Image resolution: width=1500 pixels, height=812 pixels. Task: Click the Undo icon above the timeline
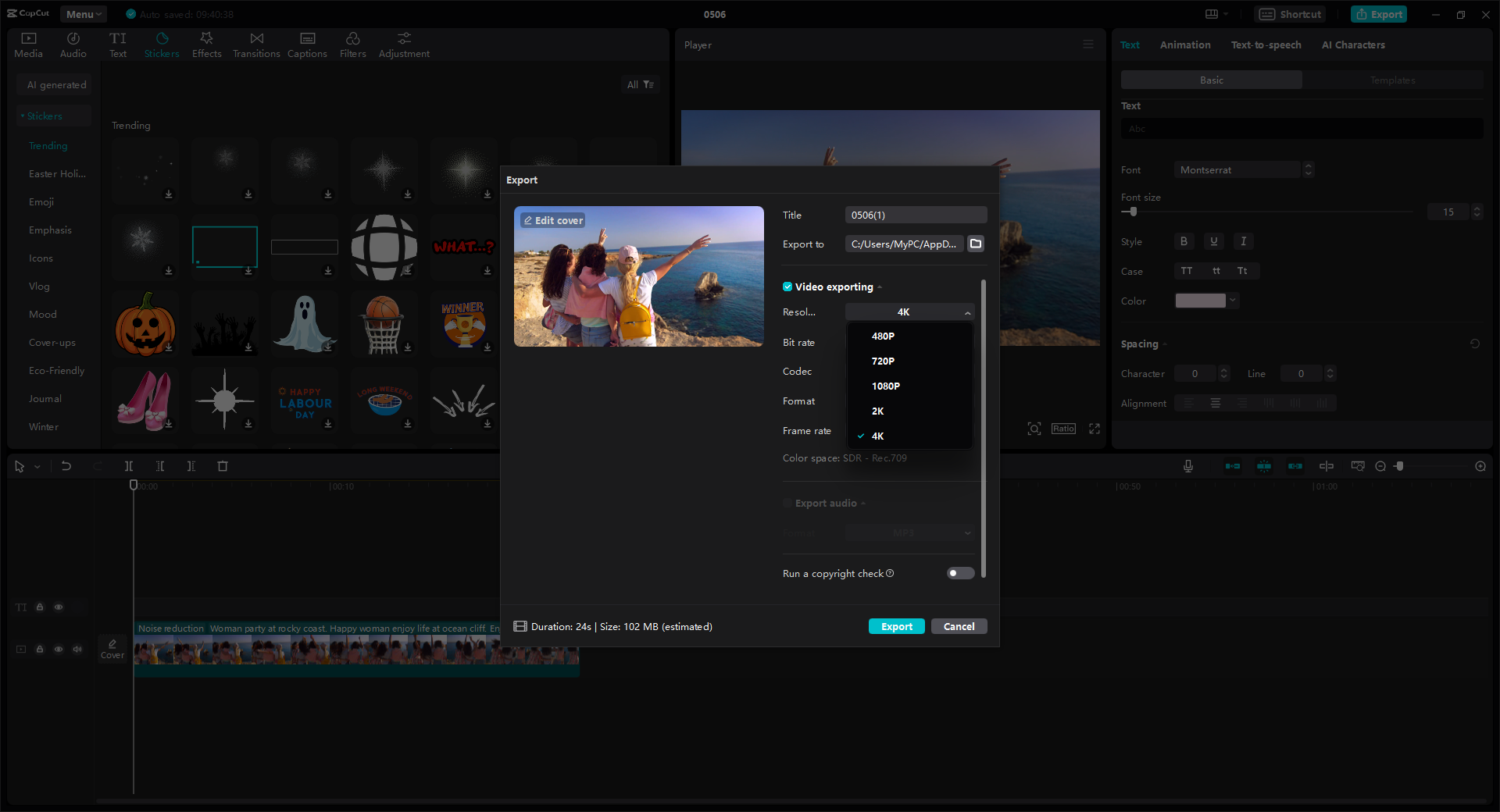click(x=66, y=466)
